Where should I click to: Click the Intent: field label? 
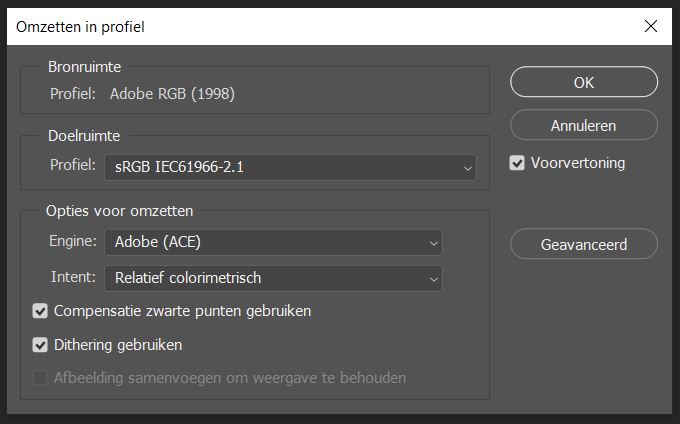point(73,277)
